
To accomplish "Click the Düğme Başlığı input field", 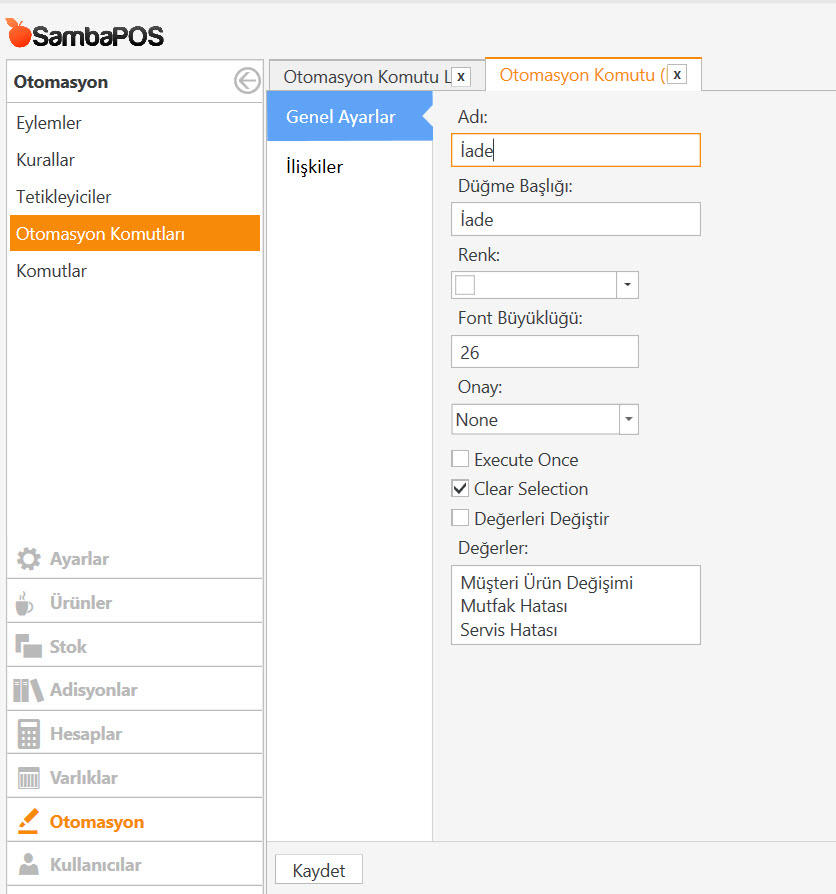I will click(x=575, y=219).
